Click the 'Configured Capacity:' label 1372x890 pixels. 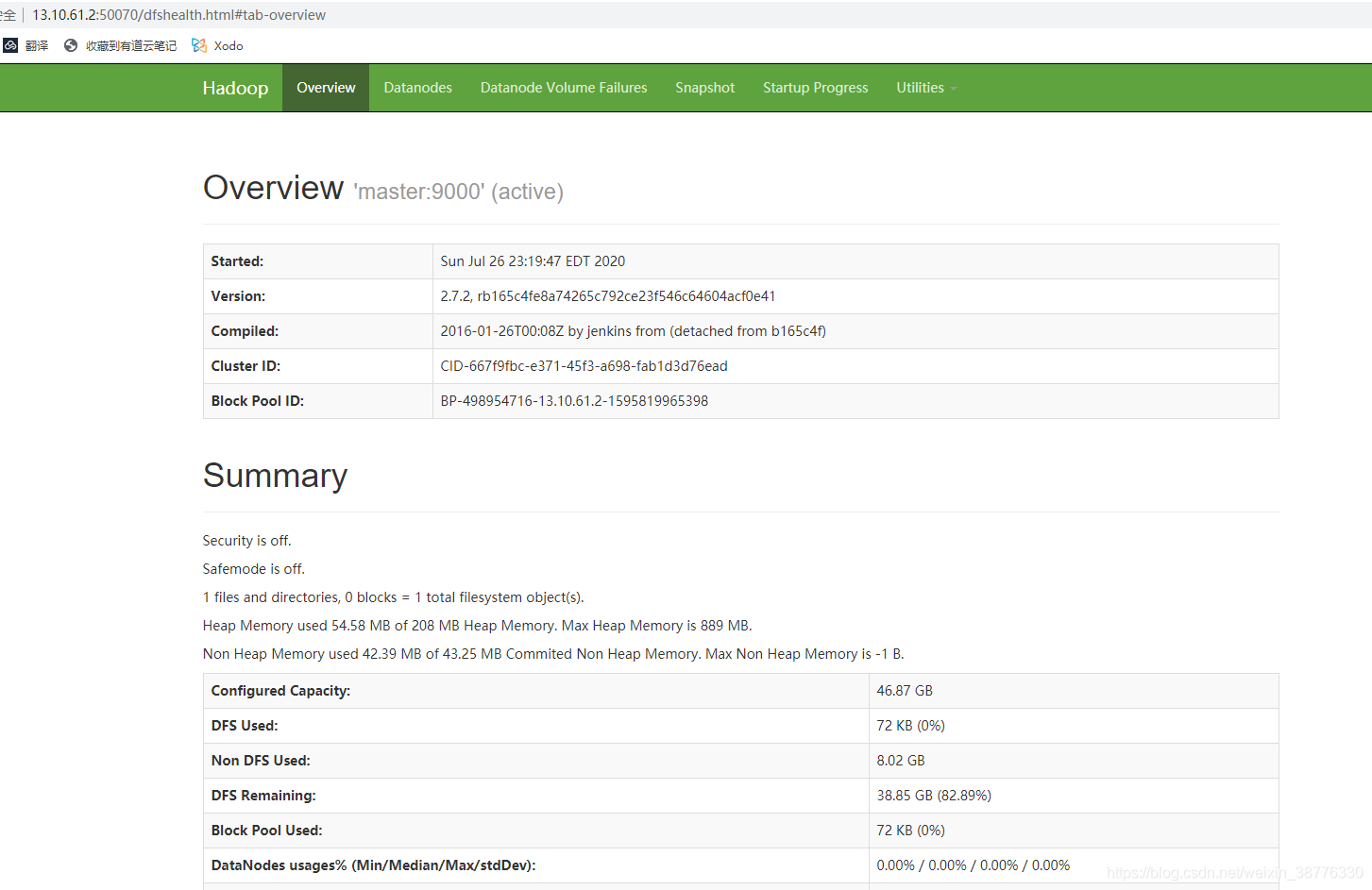click(x=280, y=691)
